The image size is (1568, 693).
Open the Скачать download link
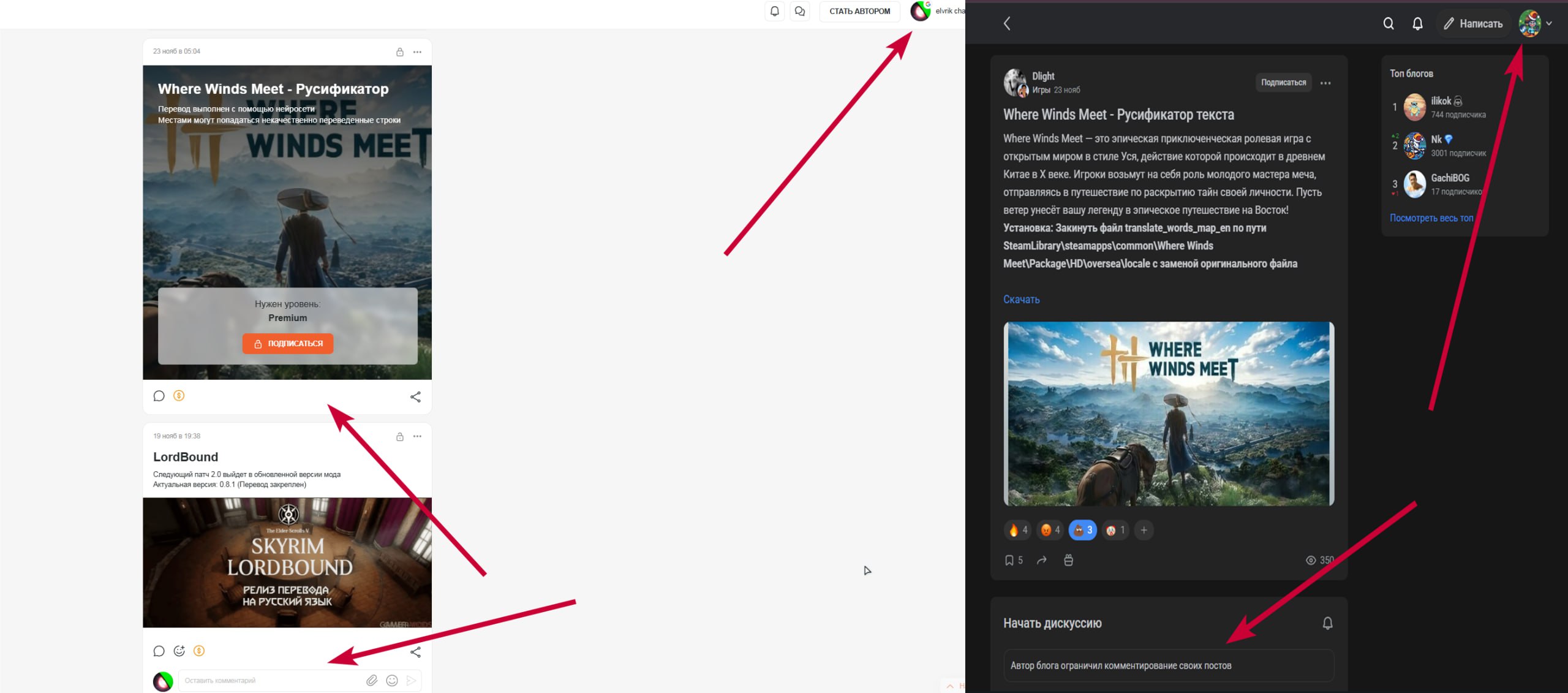click(1021, 299)
